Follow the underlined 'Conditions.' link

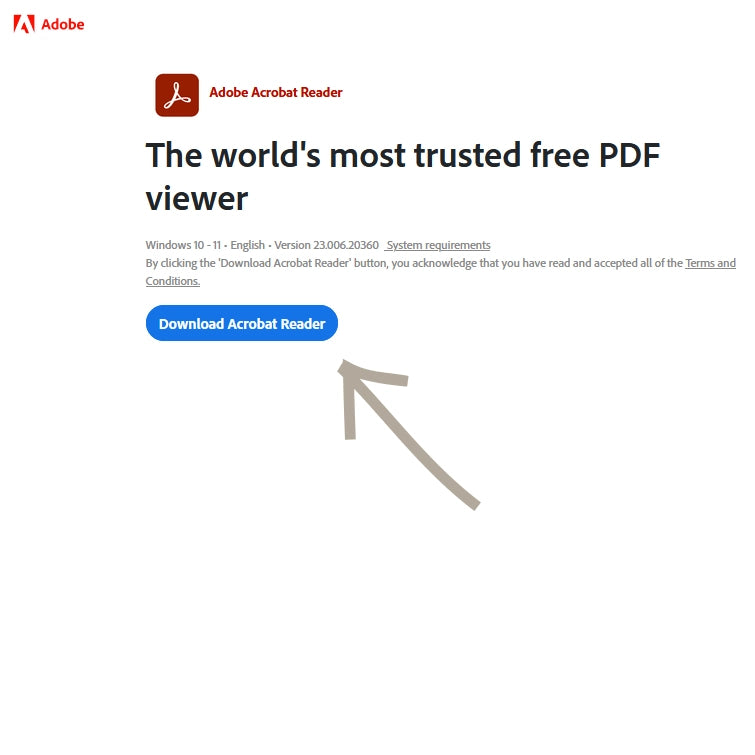coord(172,281)
